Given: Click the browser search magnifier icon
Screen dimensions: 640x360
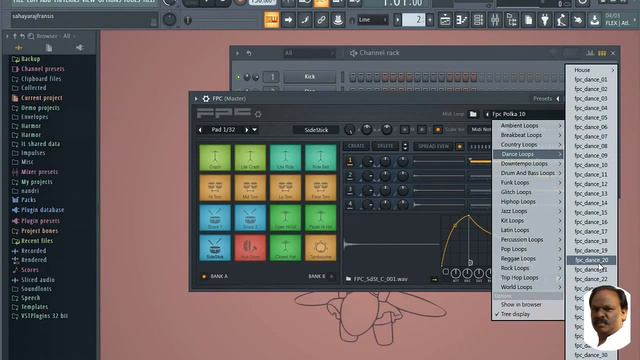Looking at the screenshot, I should (31, 36).
